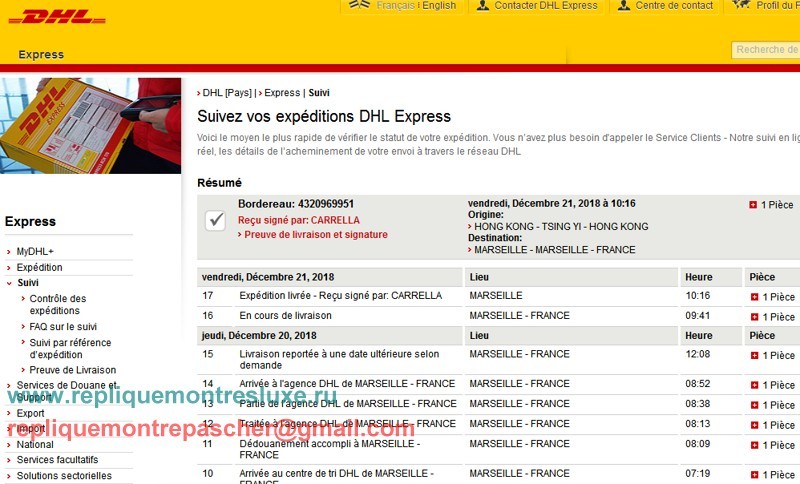800x484 pixels.
Task: Expand plus icon on row 16
Action: click(754, 317)
